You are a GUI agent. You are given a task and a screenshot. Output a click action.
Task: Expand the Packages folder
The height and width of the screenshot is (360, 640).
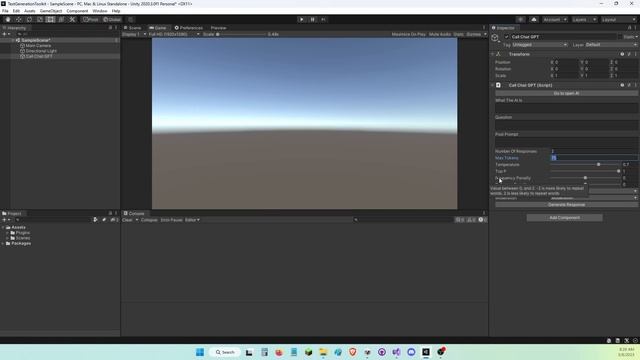tap(3, 243)
